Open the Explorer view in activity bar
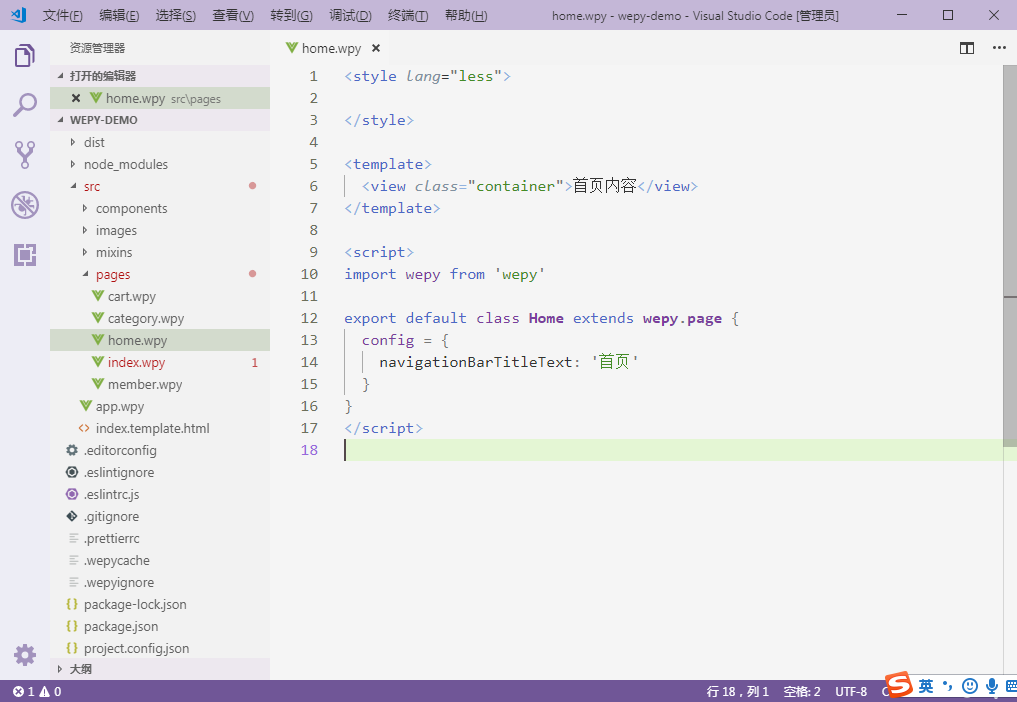 point(25,56)
